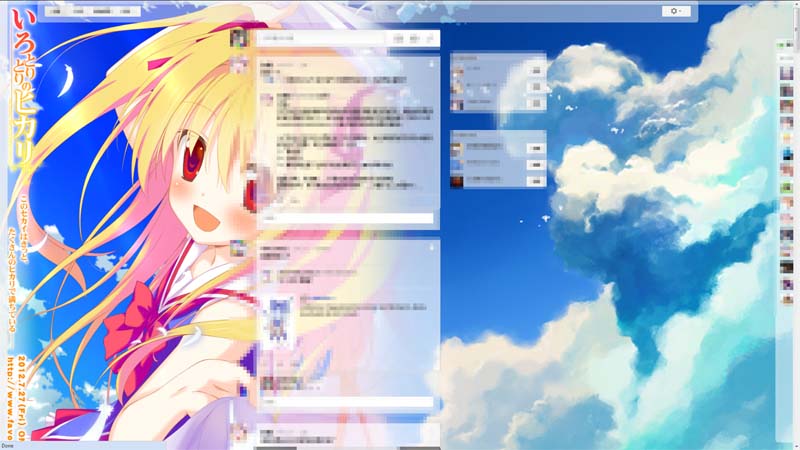Open the third post author's avatar at the bottom

[239, 432]
